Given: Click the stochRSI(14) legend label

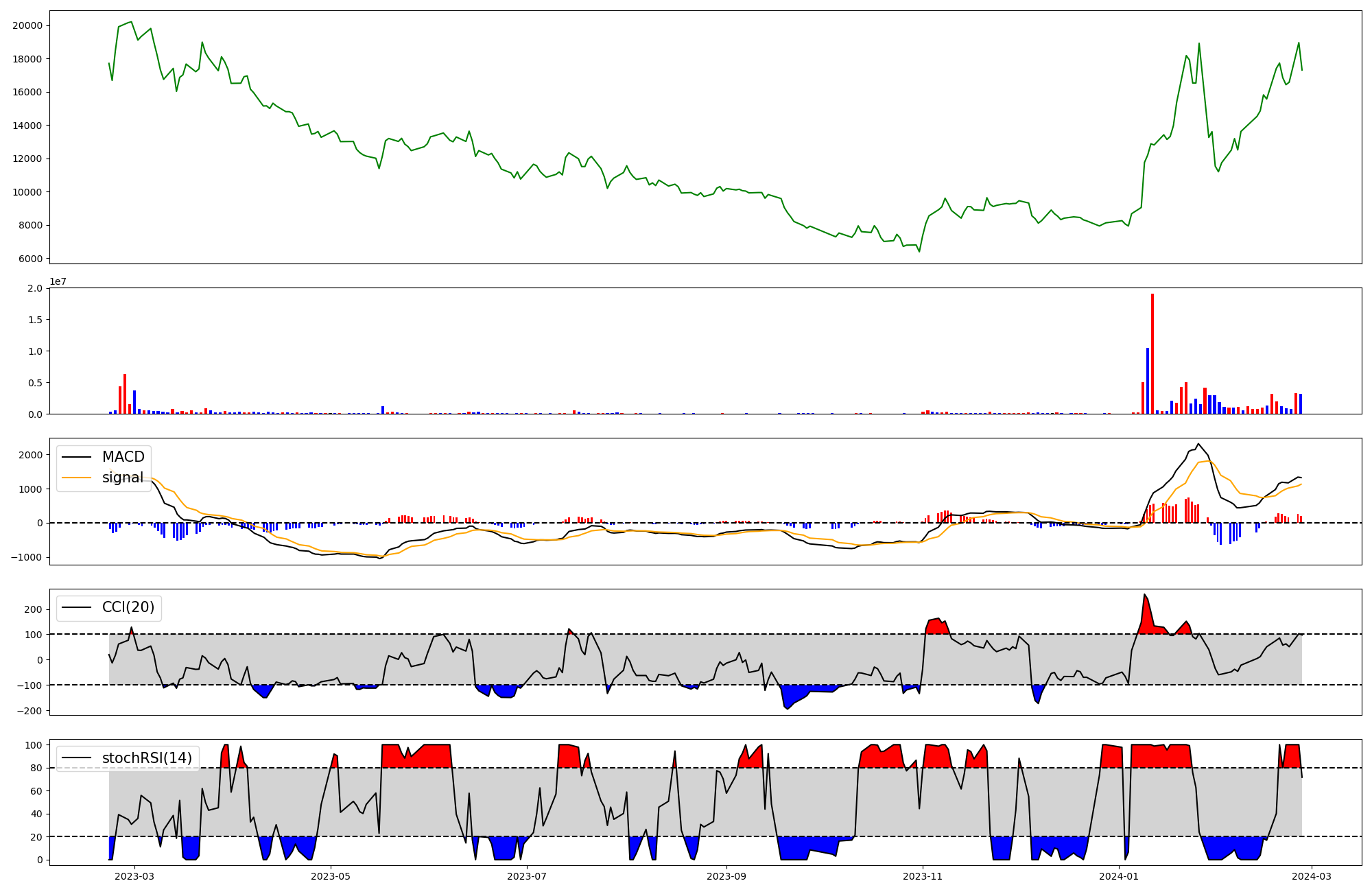Looking at the screenshot, I should [147, 758].
